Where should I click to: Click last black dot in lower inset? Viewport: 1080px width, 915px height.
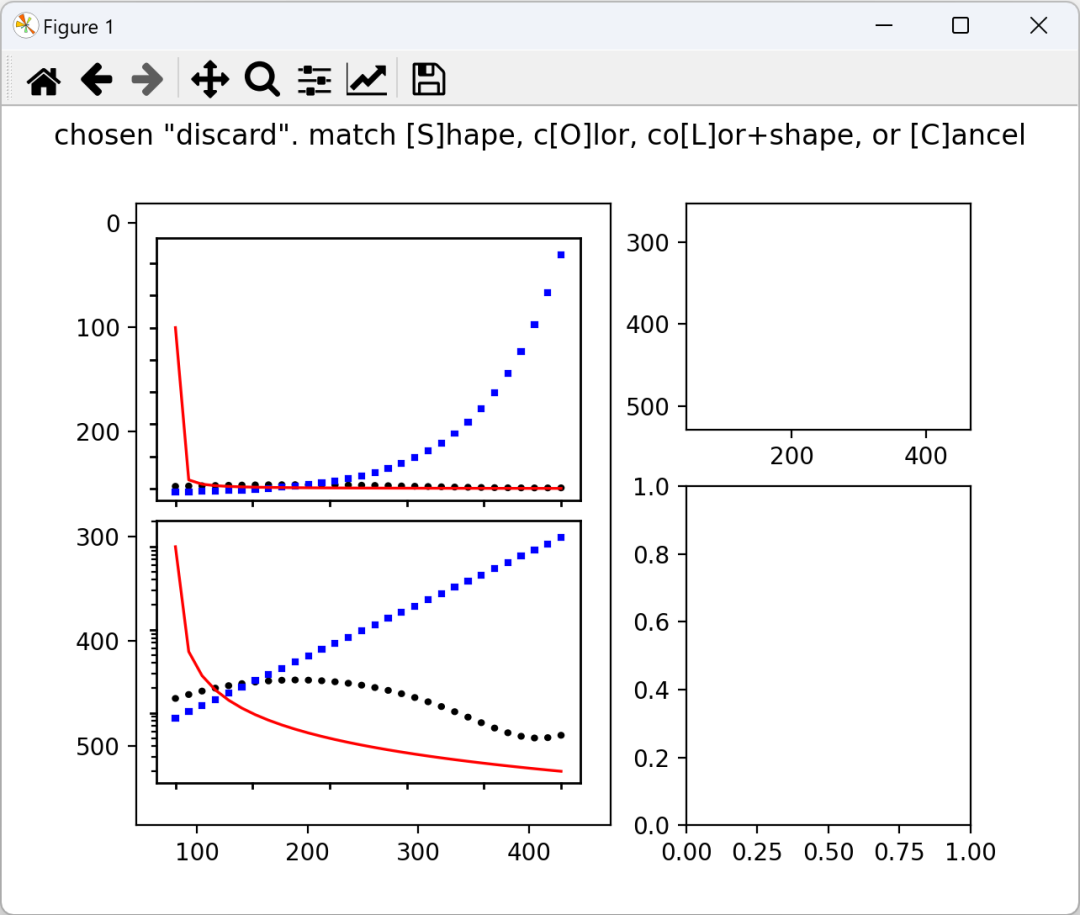[x=561, y=736]
